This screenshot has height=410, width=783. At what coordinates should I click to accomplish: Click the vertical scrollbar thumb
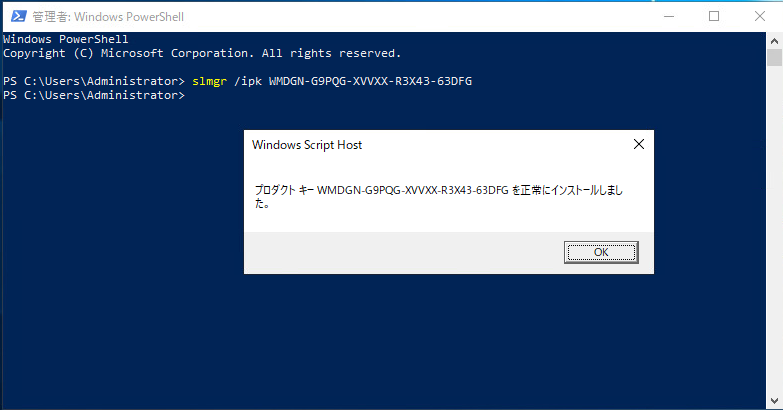click(x=774, y=57)
